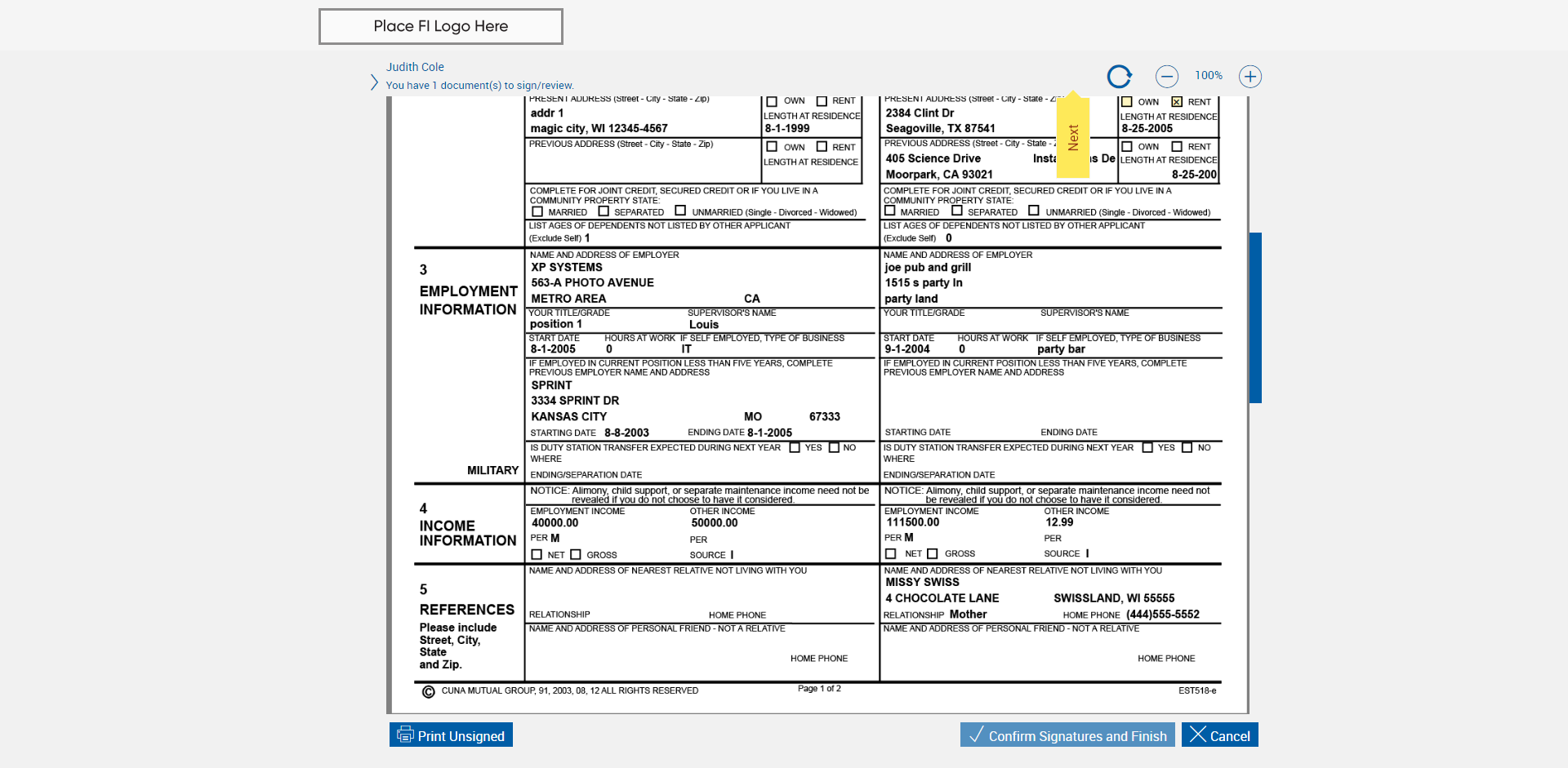1568x768 pixels.
Task: Click the "Place FI Logo Here" placeholder
Action: (441, 26)
